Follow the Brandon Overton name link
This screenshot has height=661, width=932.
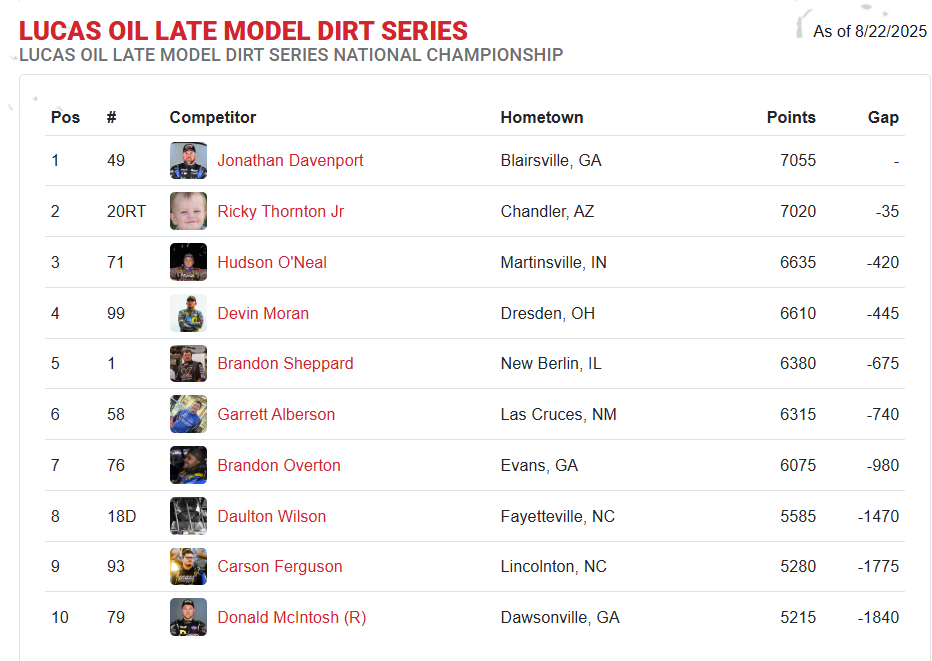tap(279, 465)
